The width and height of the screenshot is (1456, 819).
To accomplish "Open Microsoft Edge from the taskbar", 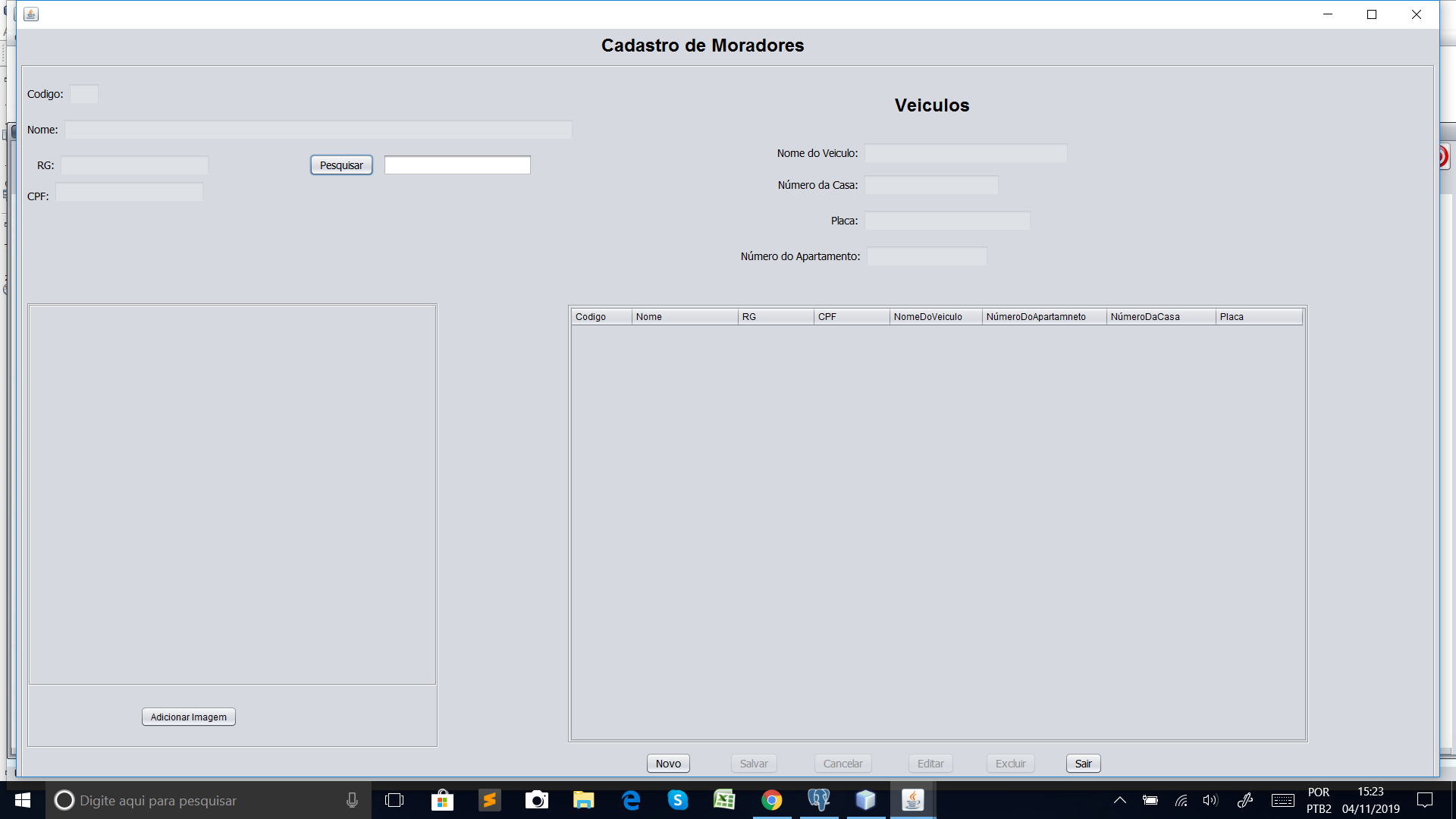I will pos(630,800).
